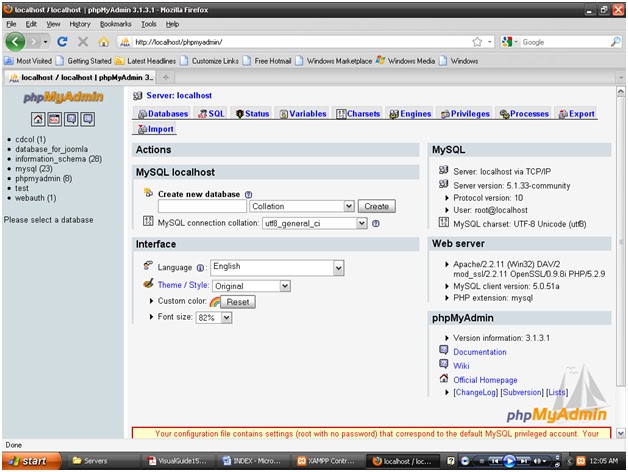The image size is (628, 472).
Task: Open the SQL documentation icon in sidebar
Action: [x=88, y=119]
